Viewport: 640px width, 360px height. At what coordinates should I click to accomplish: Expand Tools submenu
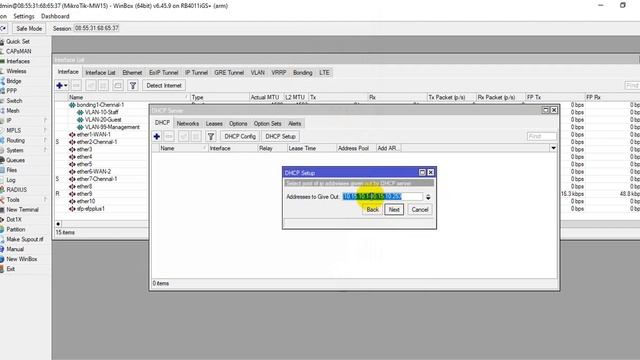(13, 200)
